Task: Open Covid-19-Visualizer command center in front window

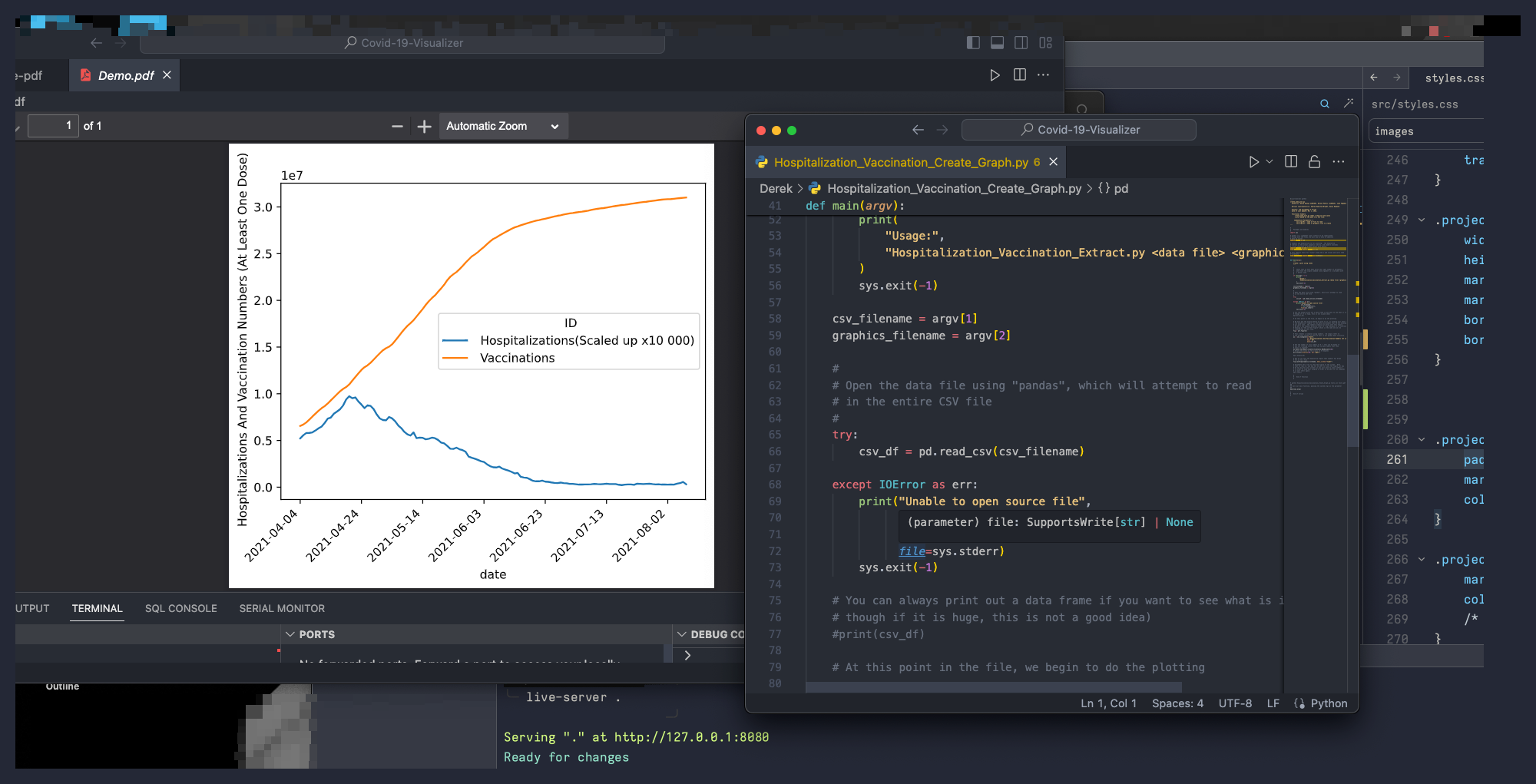Action: click(x=1079, y=130)
